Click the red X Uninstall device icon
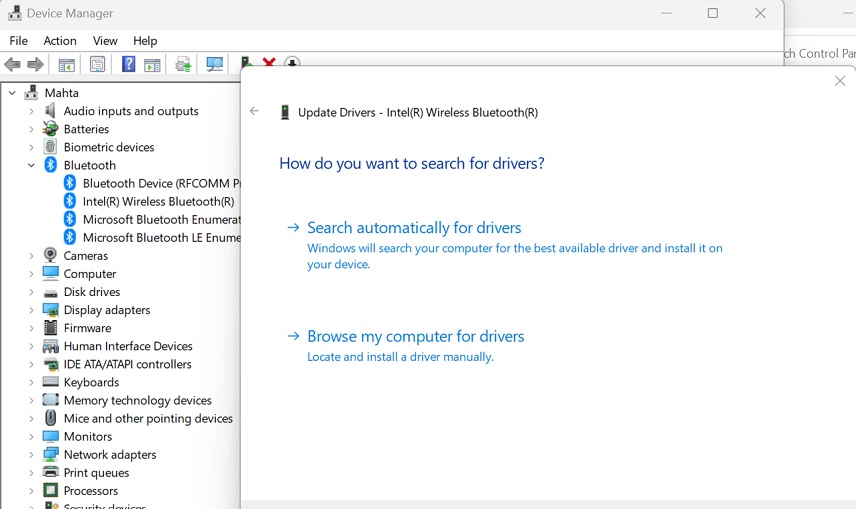Image resolution: width=856 pixels, height=509 pixels. click(x=269, y=62)
